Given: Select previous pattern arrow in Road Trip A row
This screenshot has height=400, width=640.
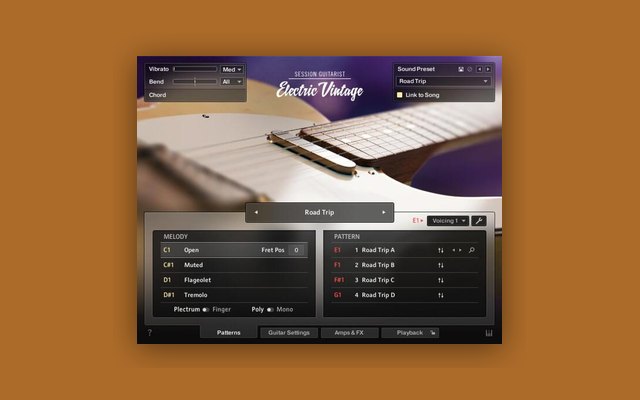Looking at the screenshot, I should coord(453,250).
